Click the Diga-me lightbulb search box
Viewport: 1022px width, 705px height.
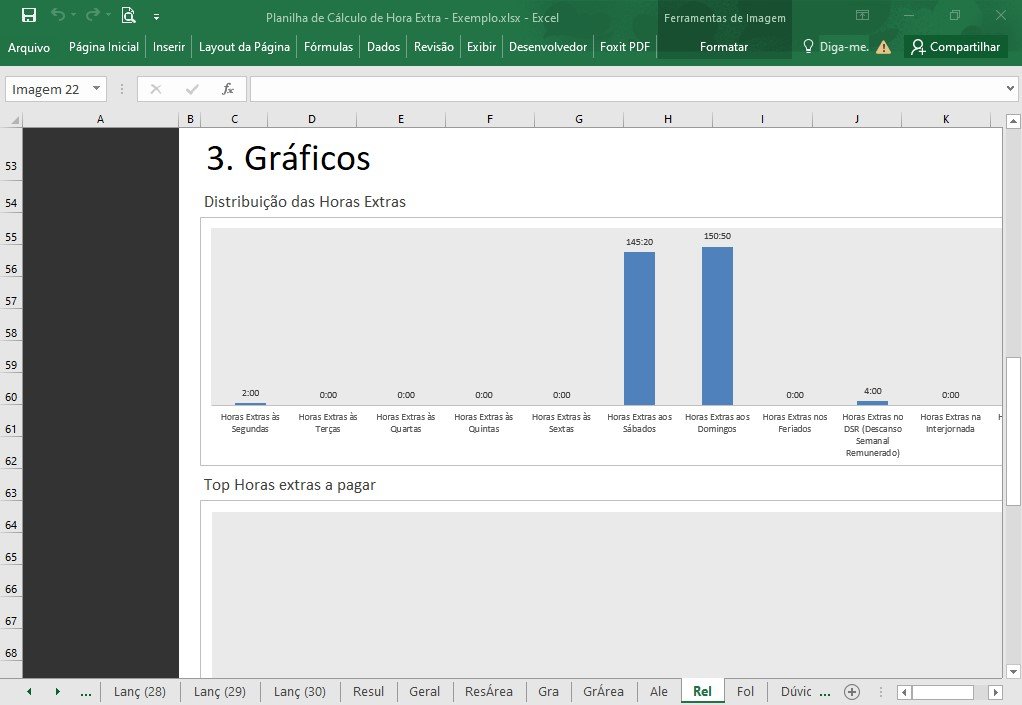(x=836, y=47)
